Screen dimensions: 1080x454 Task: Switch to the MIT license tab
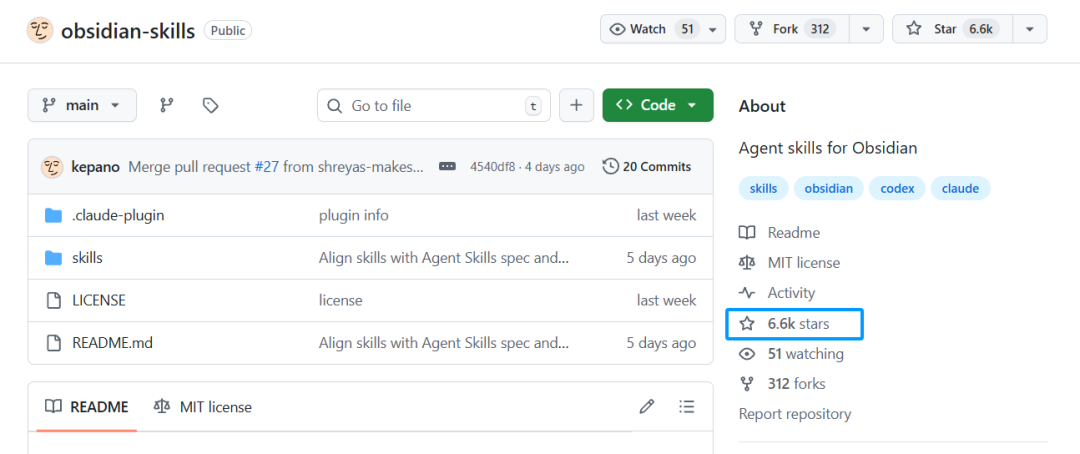point(203,407)
